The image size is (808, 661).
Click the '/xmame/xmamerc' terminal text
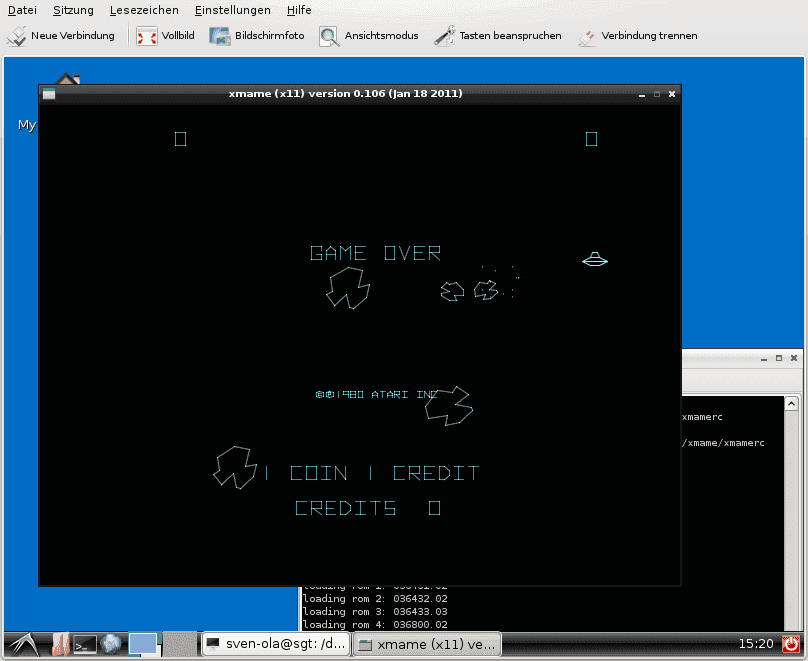point(723,443)
